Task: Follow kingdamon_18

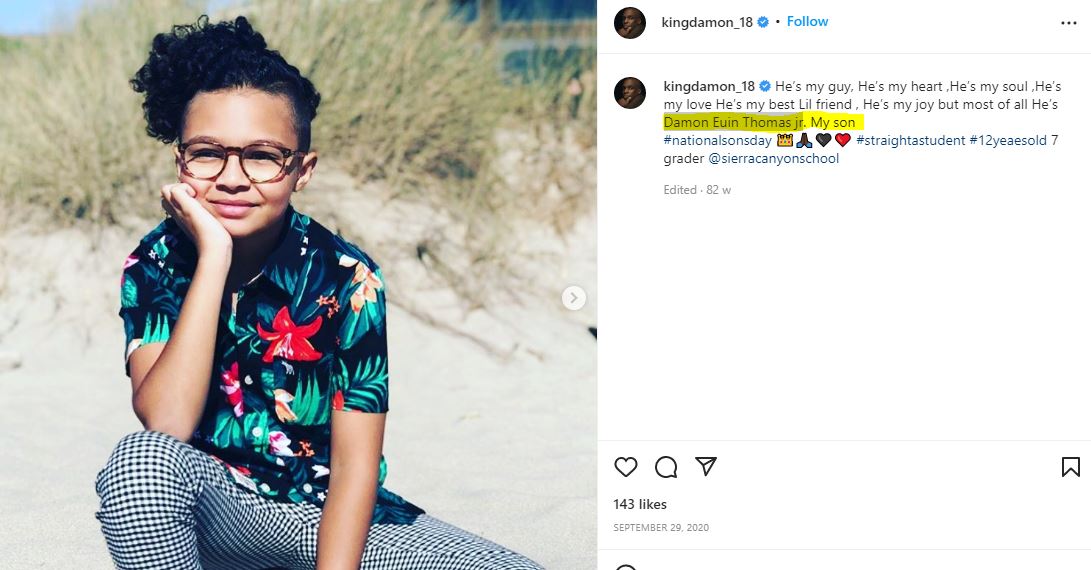Action: (x=807, y=22)
